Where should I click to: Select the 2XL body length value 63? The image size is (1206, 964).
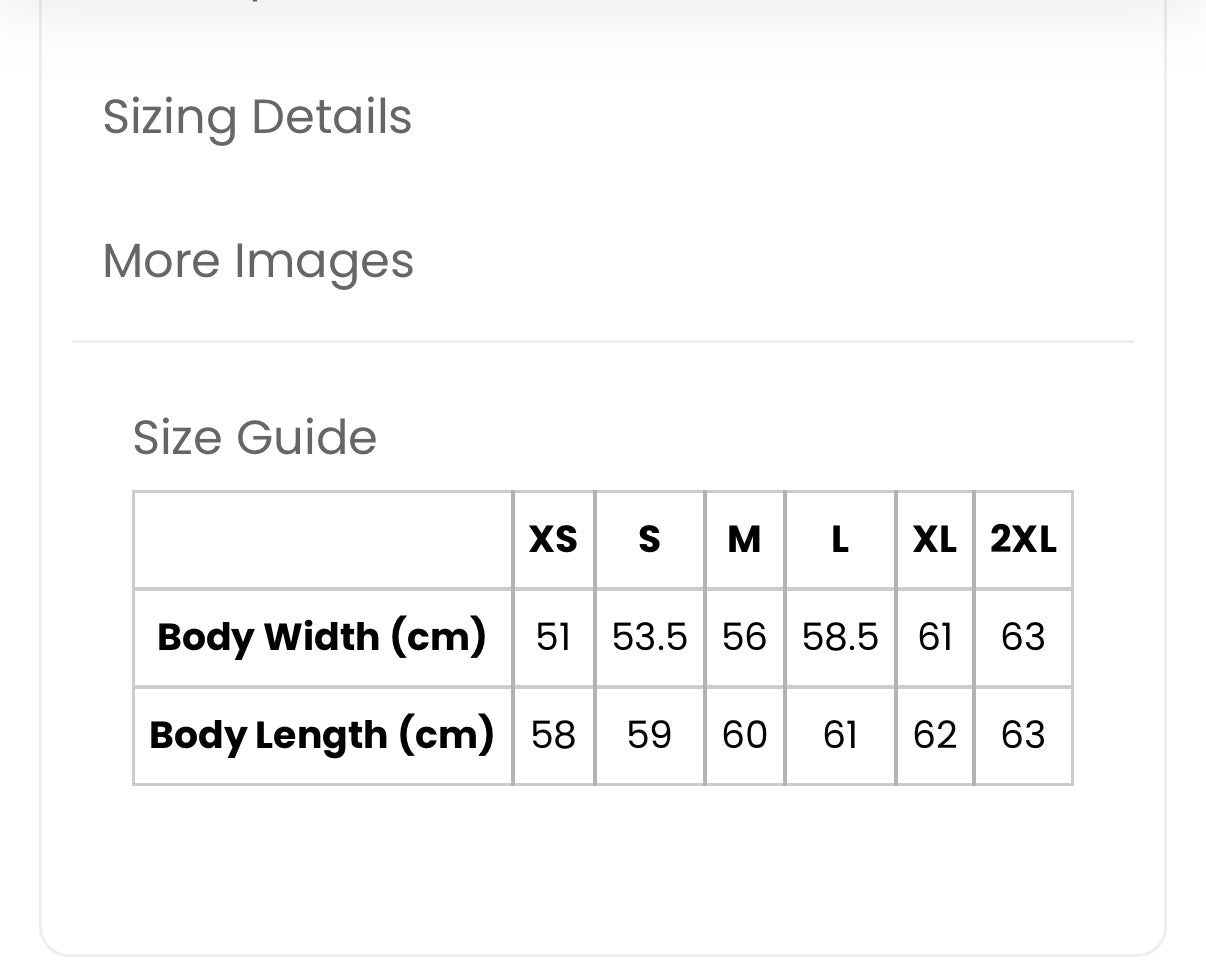[x=1023, y=735]
